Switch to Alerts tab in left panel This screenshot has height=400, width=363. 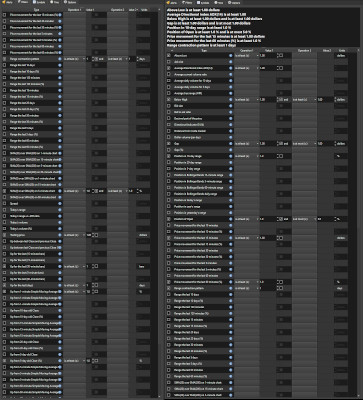coord(7,2)
